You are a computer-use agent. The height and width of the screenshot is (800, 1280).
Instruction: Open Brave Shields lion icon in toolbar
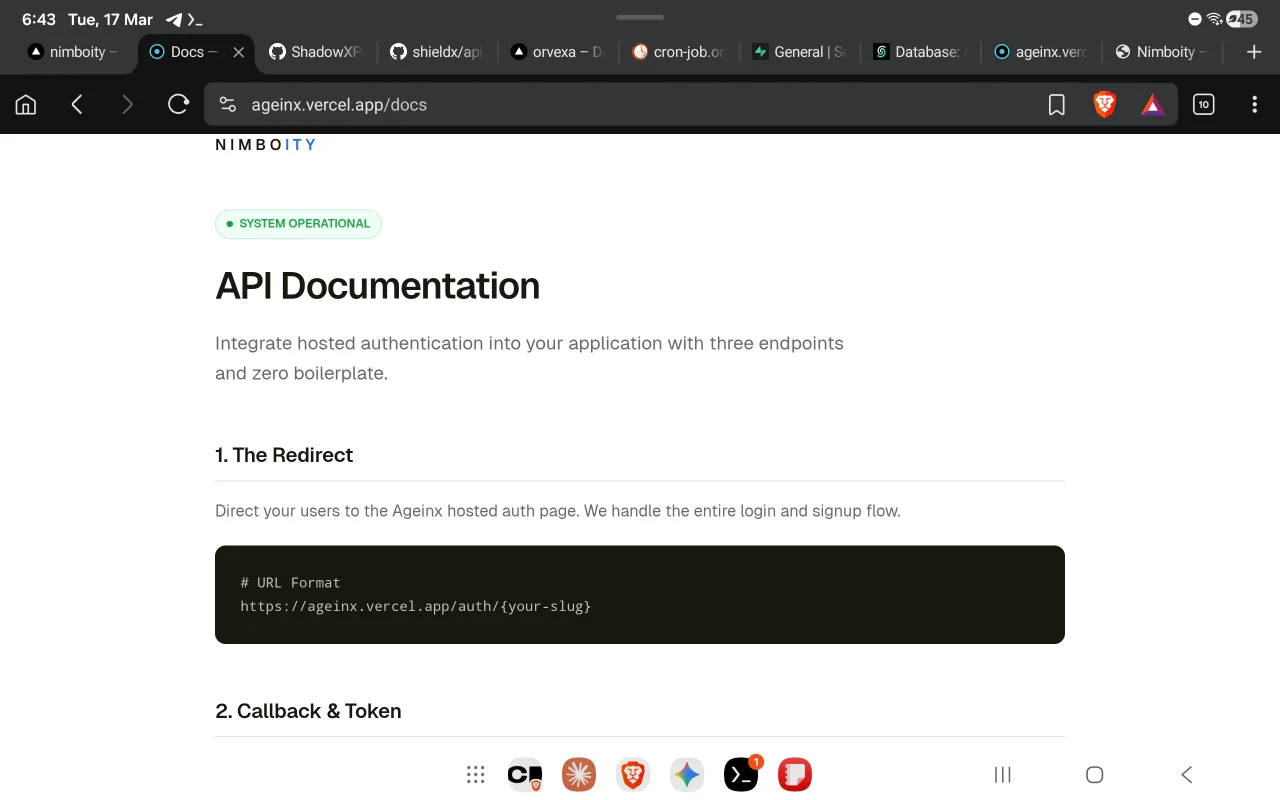(x=1105, y=104)
